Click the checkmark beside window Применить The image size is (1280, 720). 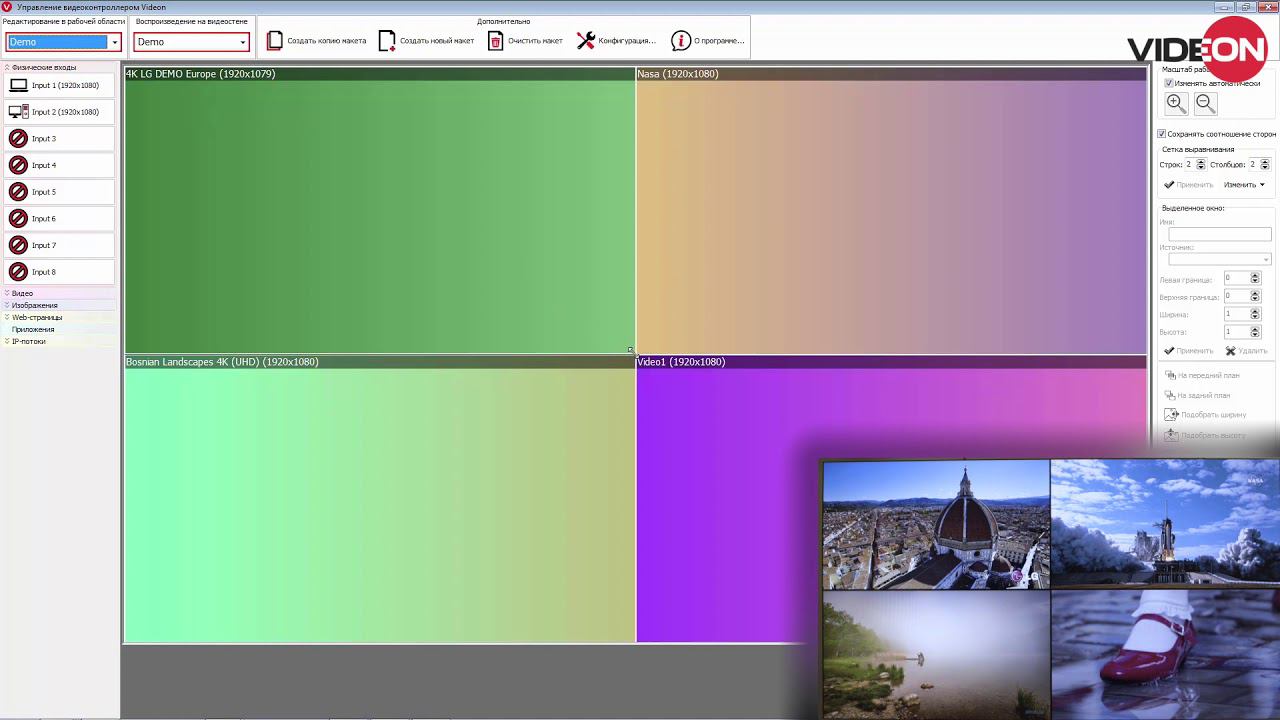tap(1169, 351)
